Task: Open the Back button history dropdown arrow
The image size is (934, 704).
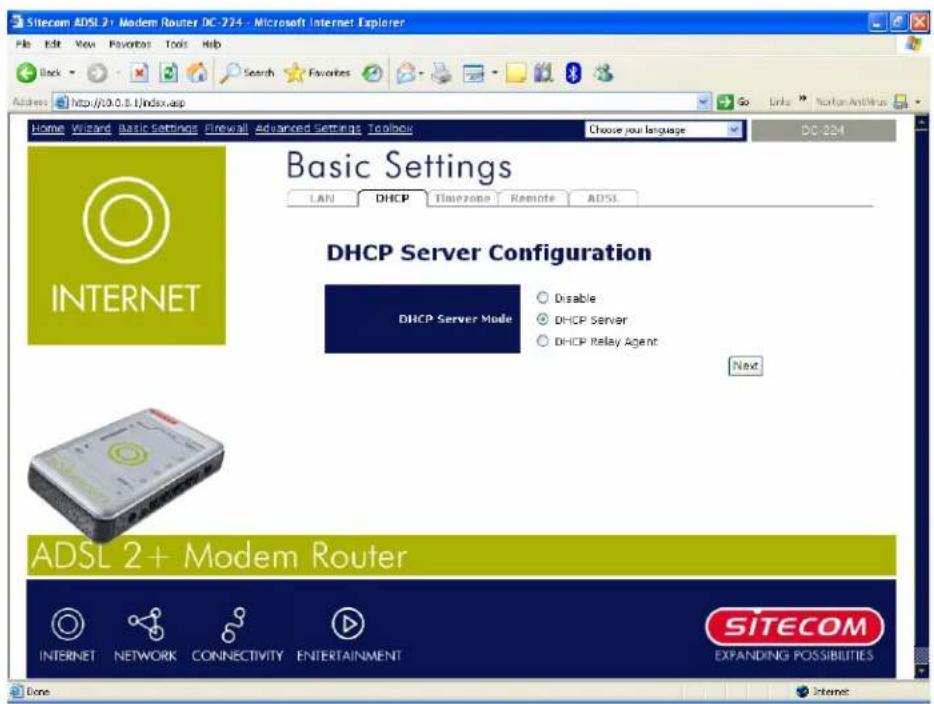Action: pyautogui.click(x=72, y=73)
